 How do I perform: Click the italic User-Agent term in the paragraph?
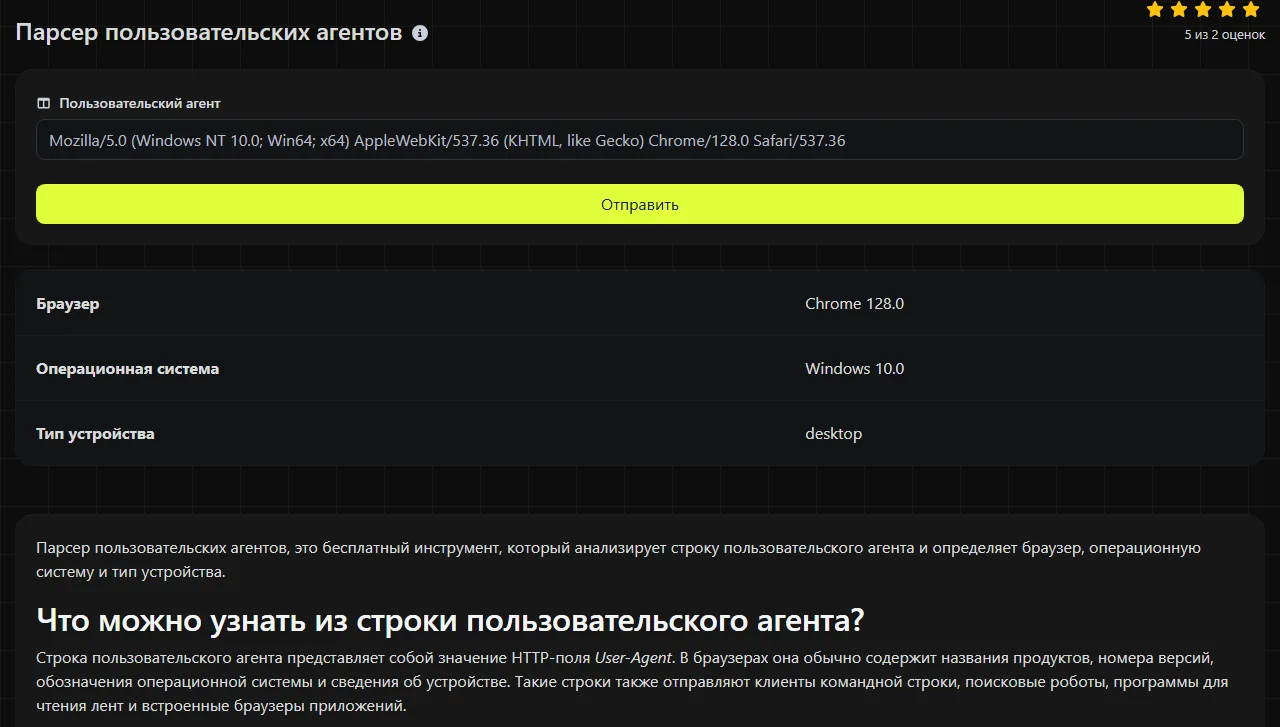(634, 657)
